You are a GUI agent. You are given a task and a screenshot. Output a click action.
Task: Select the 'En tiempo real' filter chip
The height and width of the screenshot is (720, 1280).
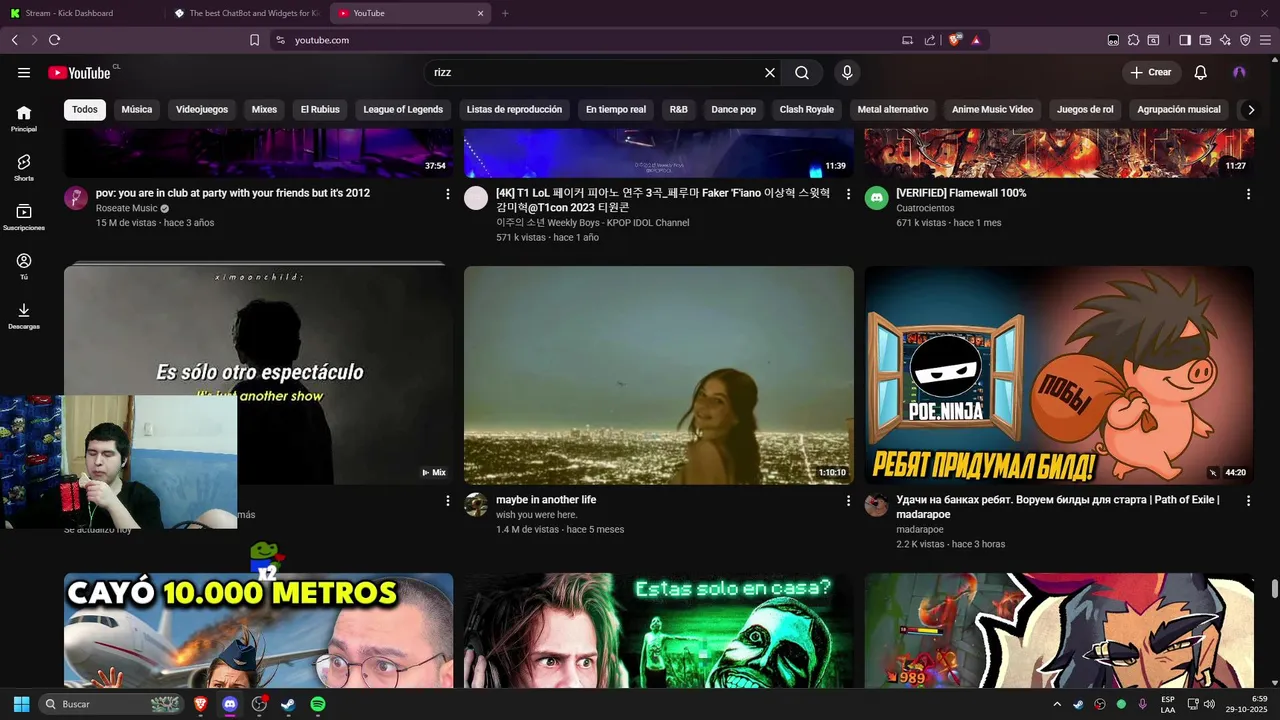click(616, 109)
